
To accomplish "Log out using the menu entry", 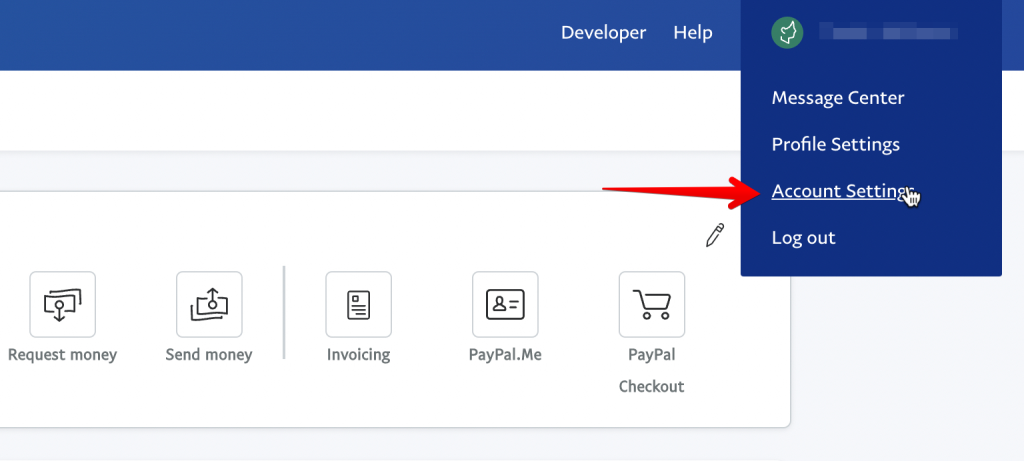I will pos(803,238).
